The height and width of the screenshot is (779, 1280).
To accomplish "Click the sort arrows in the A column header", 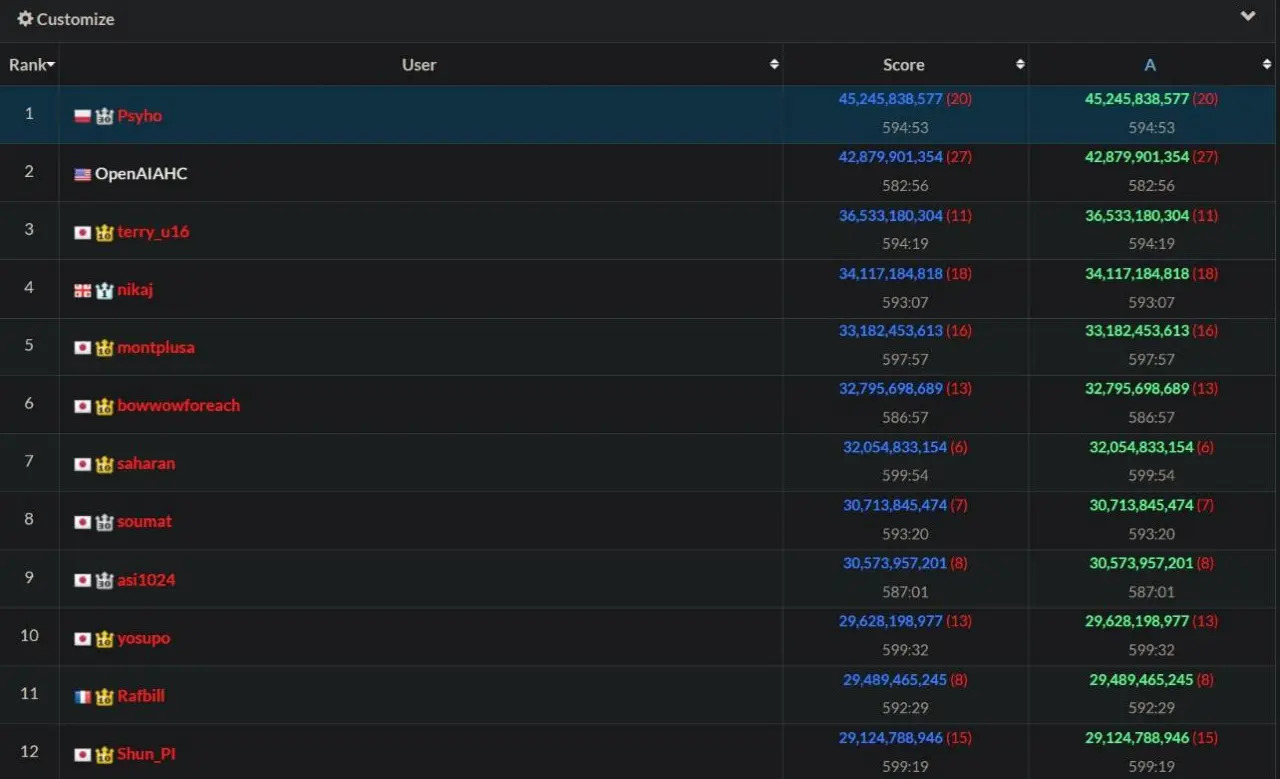I will (x=1266, y=64).
